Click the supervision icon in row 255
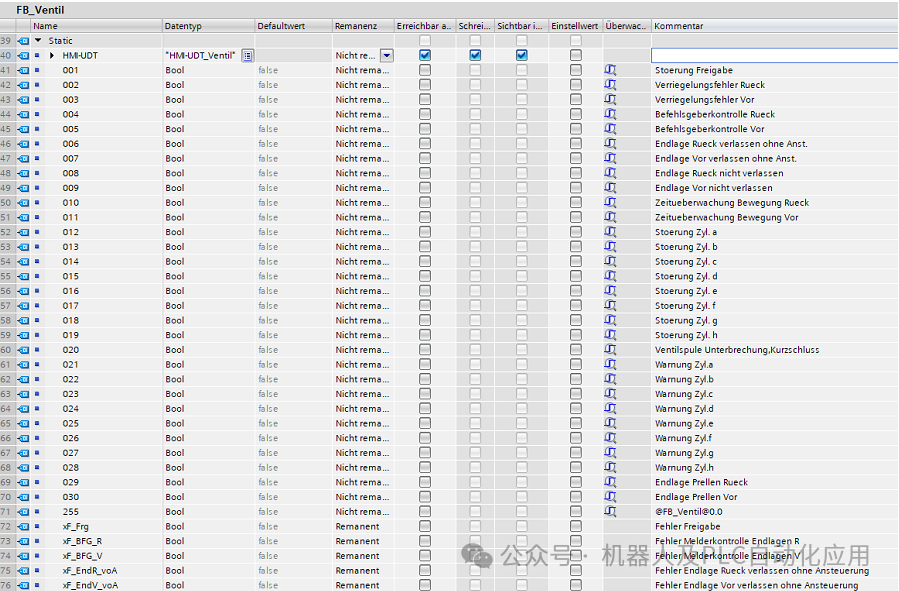The height and width of the screenshot is (591, 899). tap(610, 511)
